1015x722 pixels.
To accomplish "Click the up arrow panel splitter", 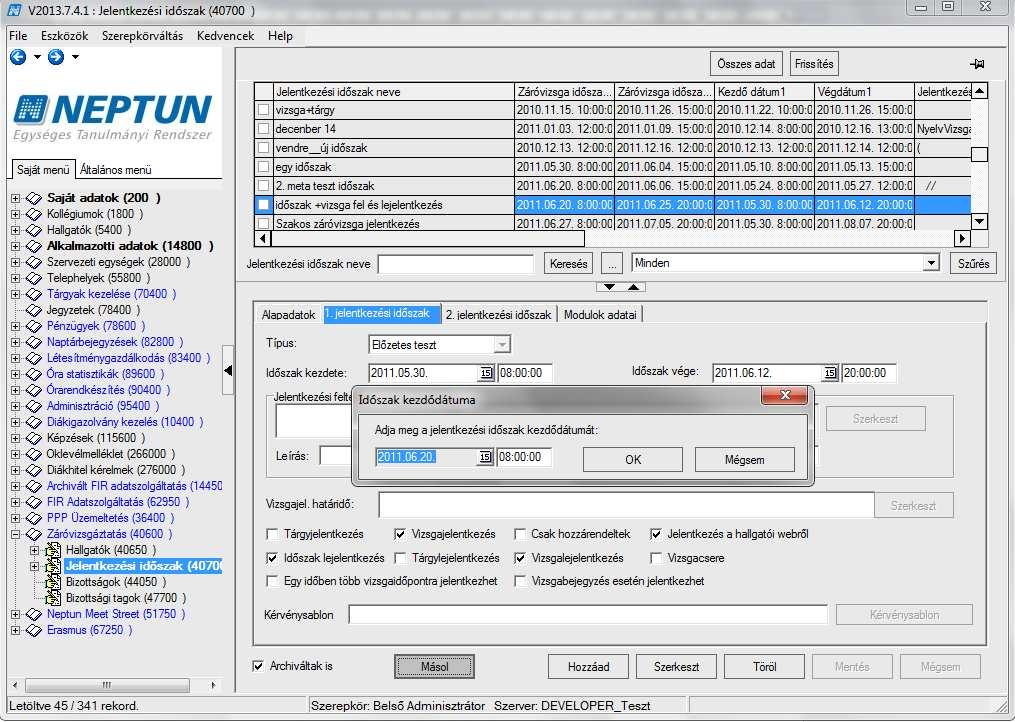I will 634,287.
